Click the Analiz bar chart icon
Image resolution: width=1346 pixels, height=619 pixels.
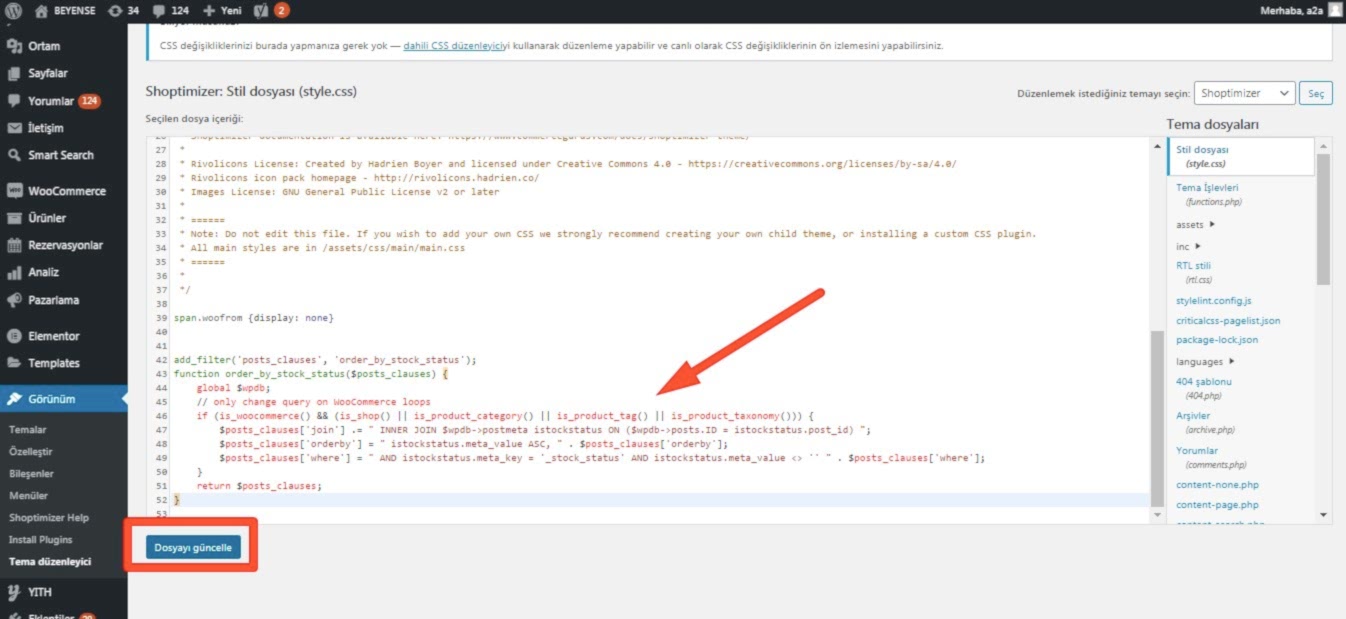click(x=15, y=272)
